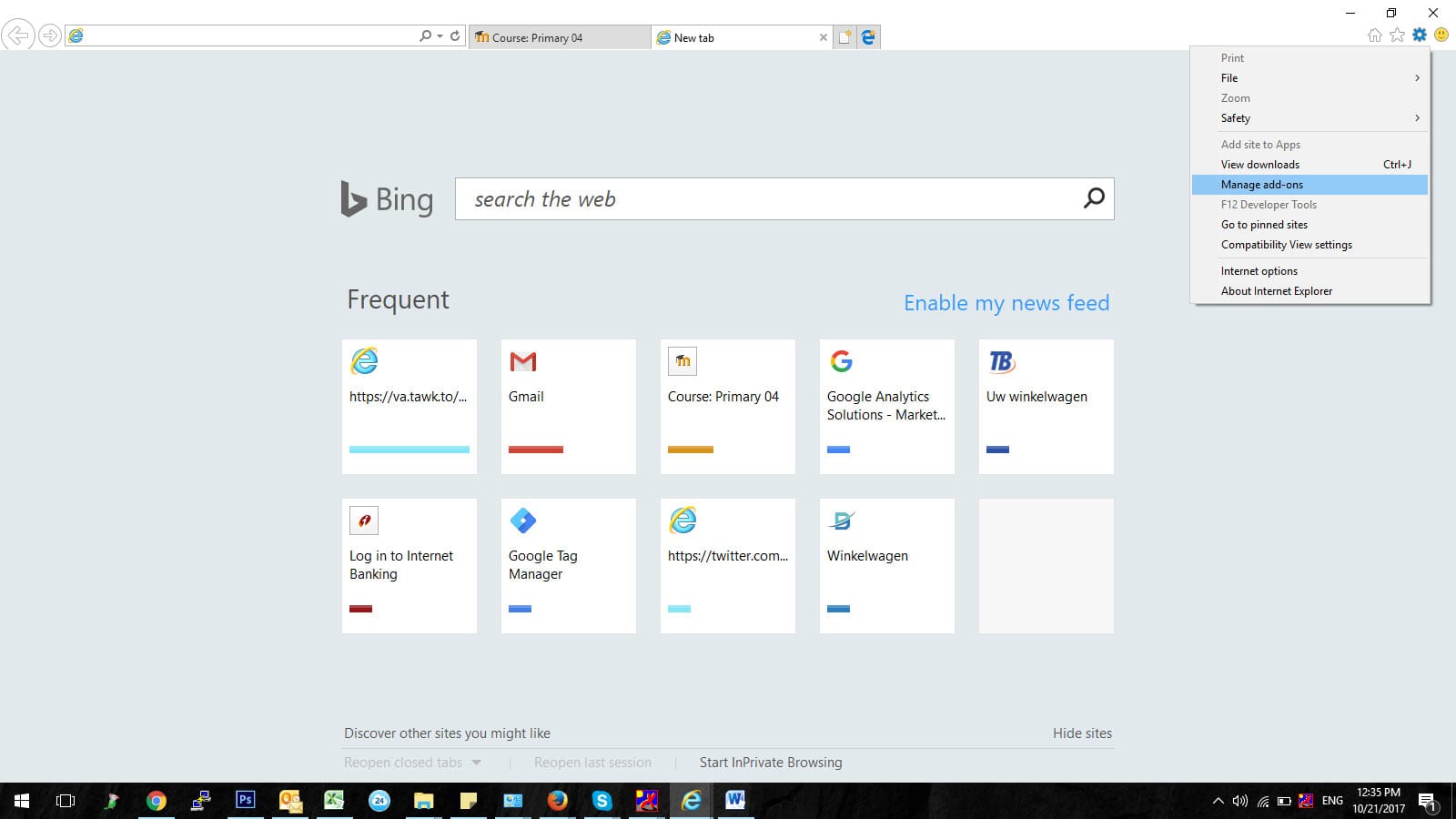Open the Winkelwagen frequent tile

click(887, 566)
